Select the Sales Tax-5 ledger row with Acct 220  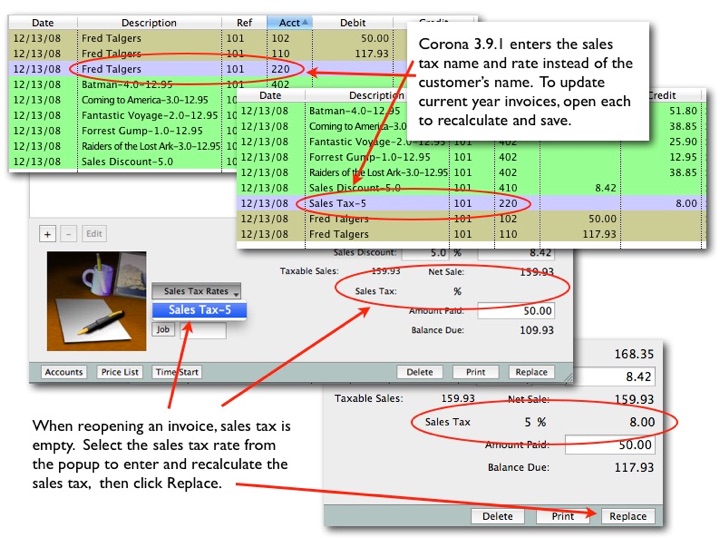[x=471, y=203]
